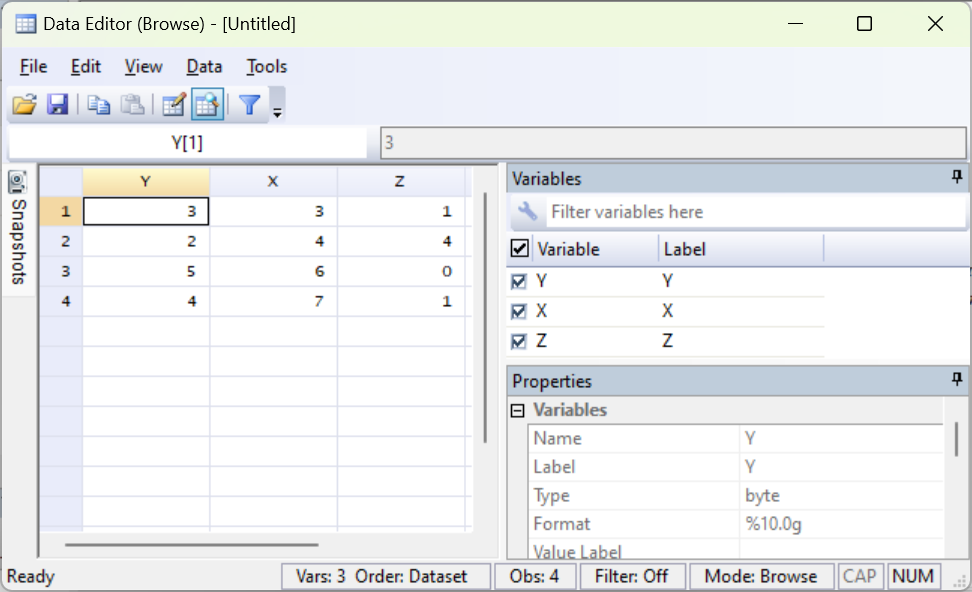Open the Edit menu
The image size is (972, 592).
[x=86, y=66]
